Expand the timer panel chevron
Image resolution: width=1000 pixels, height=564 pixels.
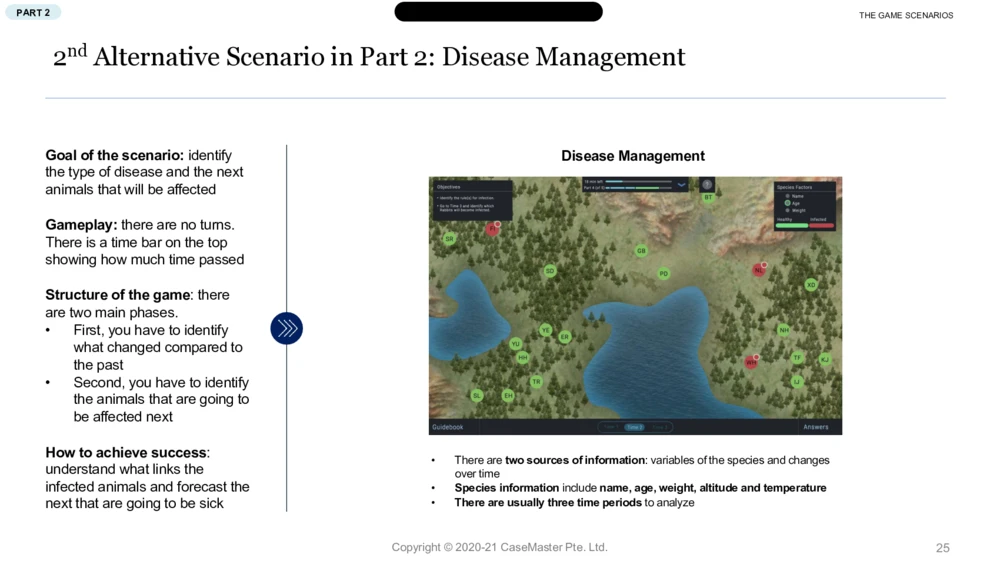[682, 185]
